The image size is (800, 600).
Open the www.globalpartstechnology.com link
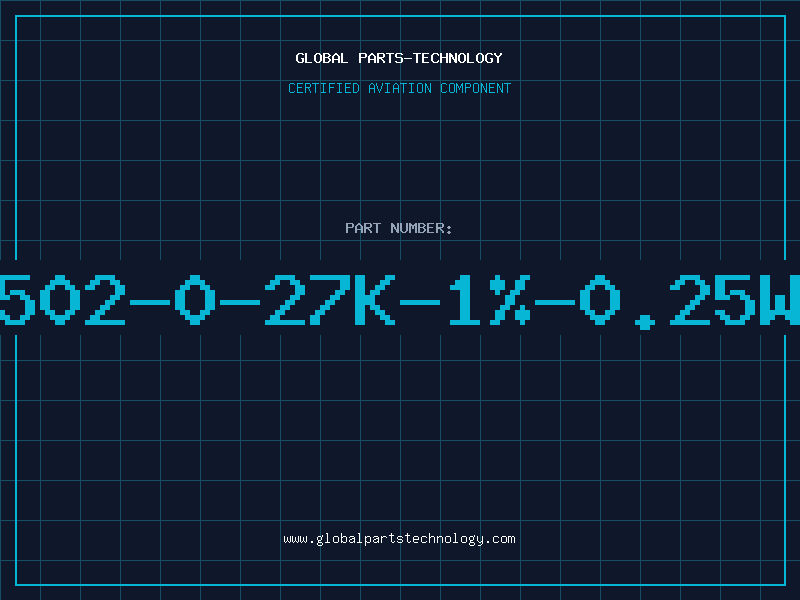pos(399,539)
